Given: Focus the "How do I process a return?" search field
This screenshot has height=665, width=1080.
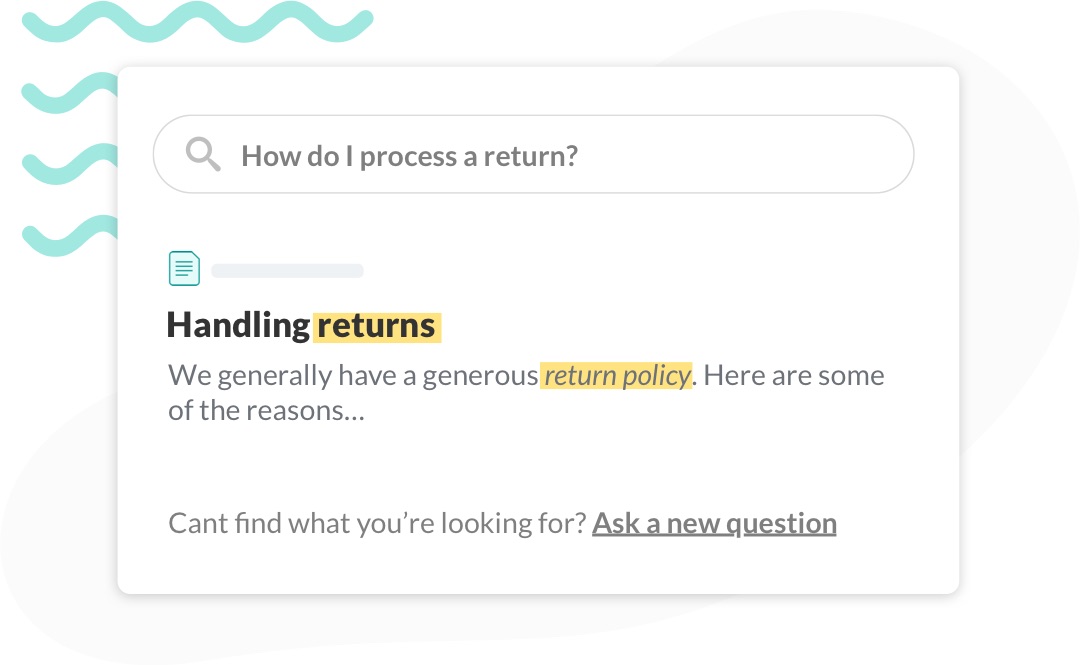Looking at the screenshot, I should [x=533, y=154].
